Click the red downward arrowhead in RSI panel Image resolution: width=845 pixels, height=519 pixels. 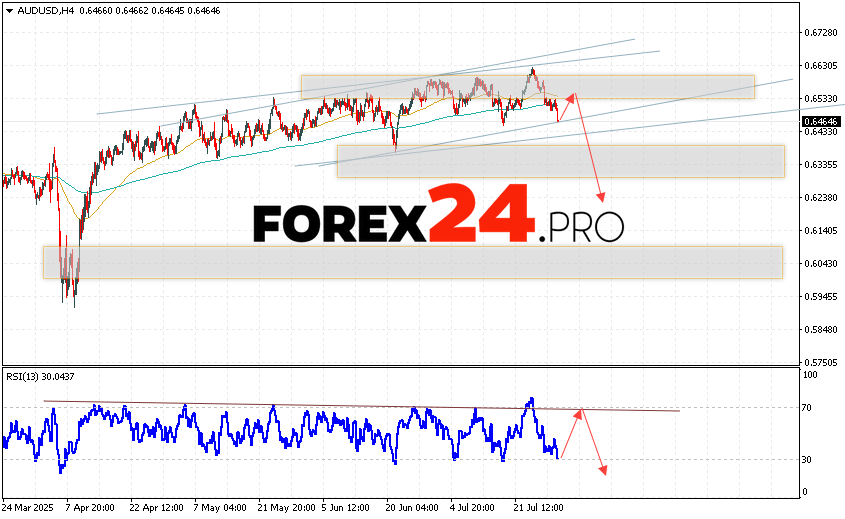pyautogui.click(x=603, y=470)
